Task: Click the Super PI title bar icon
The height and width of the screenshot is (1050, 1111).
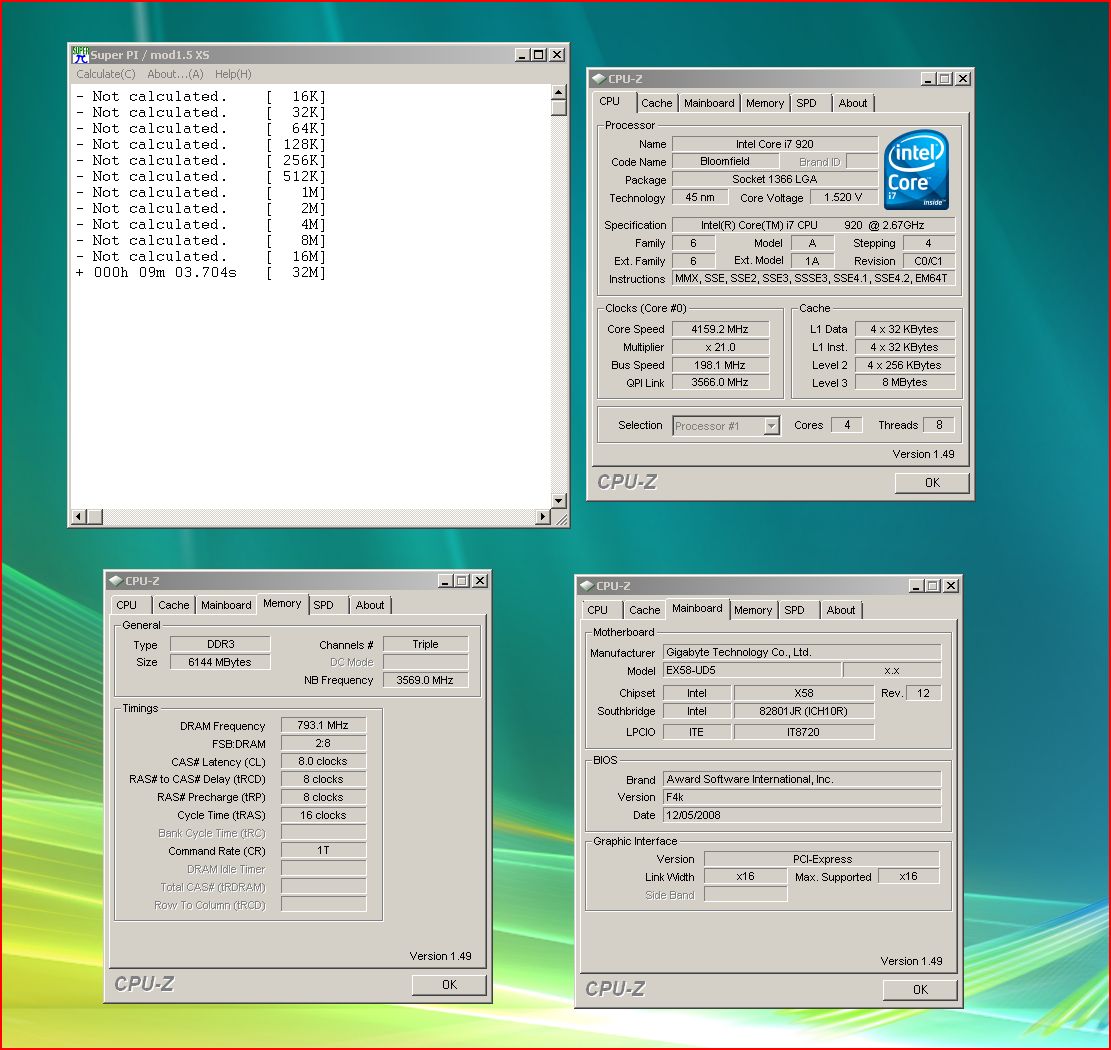Action: pyautogui.click(x=80, y=55)
